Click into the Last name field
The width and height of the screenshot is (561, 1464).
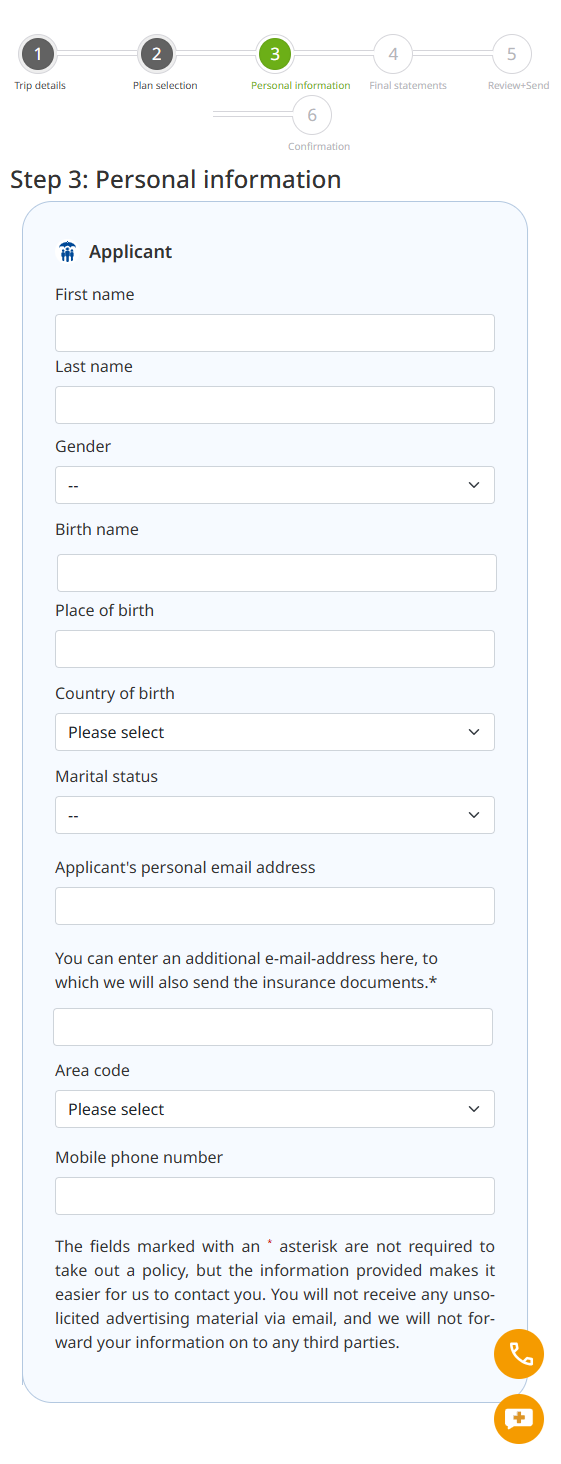tap(275, 405)
